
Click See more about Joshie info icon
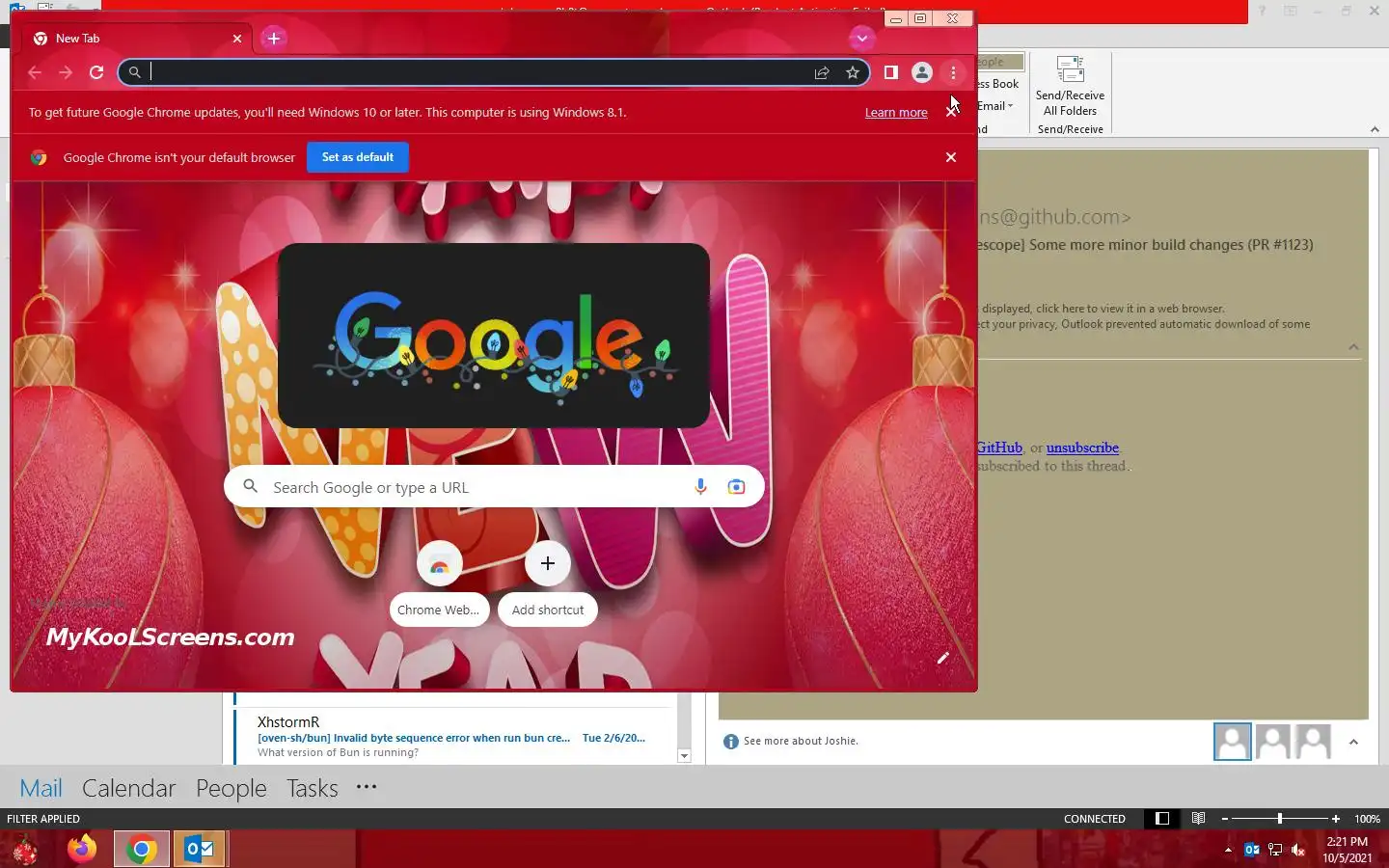click(x=731, y=741)
